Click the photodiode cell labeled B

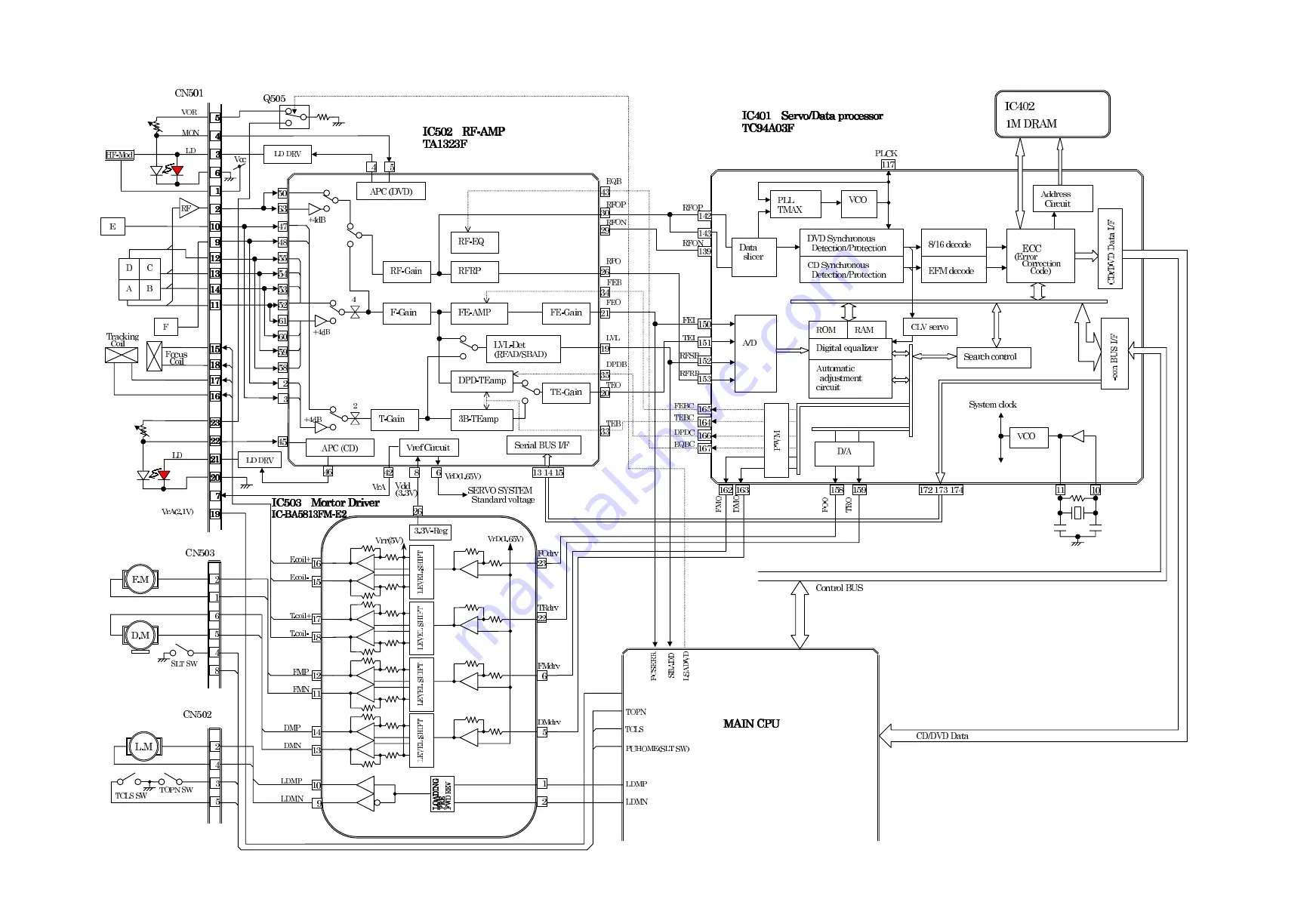(149, 289)
